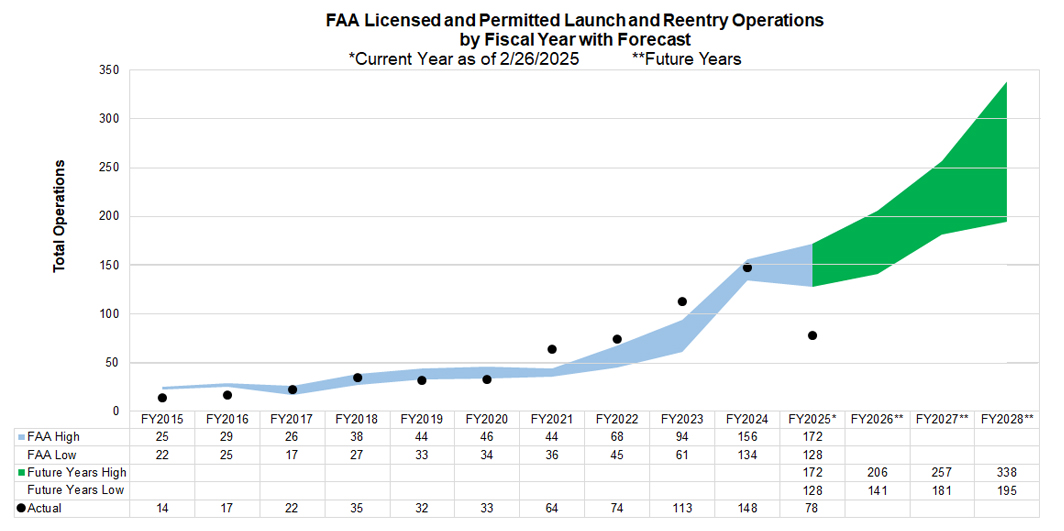Click the Total Operations axis title
This screenshot has width=1064, height=531.
60,216
